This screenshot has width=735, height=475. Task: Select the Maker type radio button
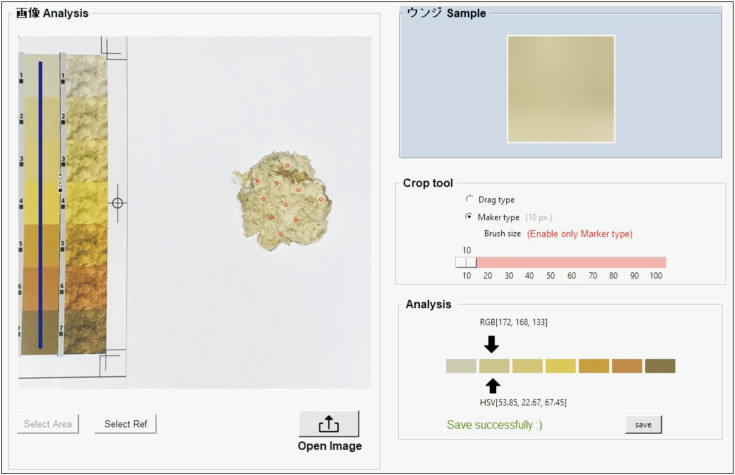coord(470,217)
